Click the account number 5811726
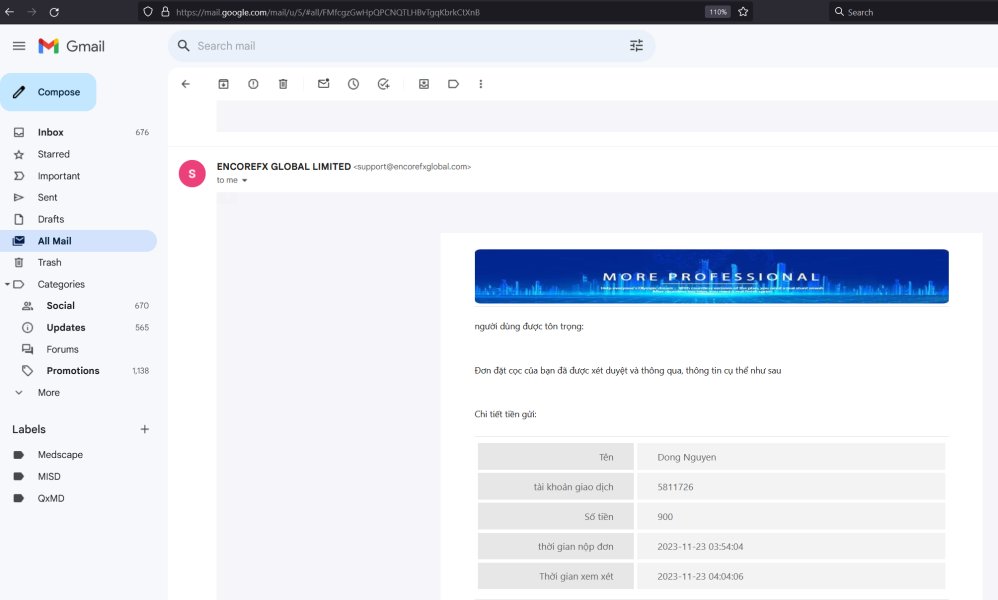Viewport: 998px width, 600px height. pos(675,487)
